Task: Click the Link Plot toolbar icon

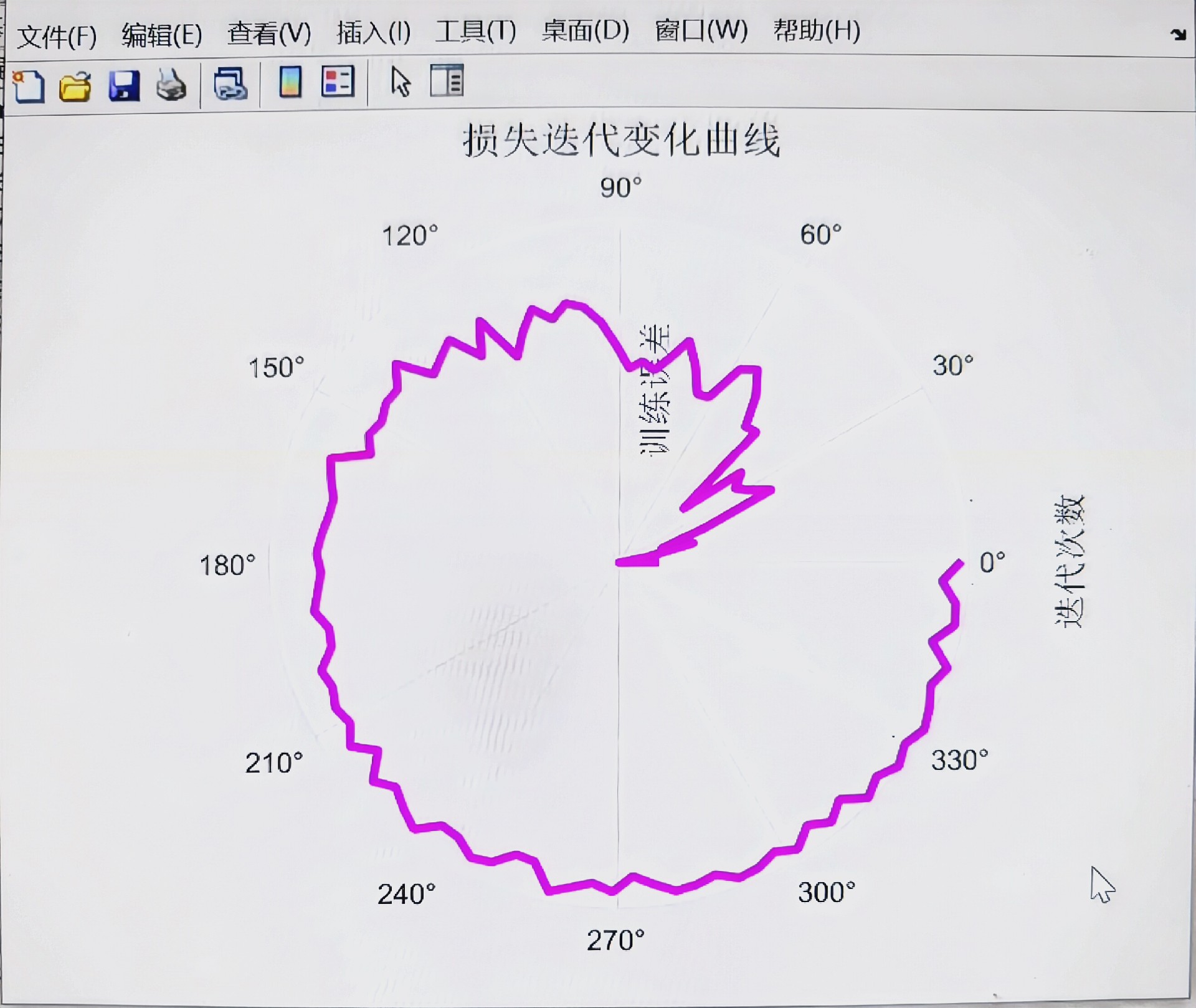Action: [230, 84]
